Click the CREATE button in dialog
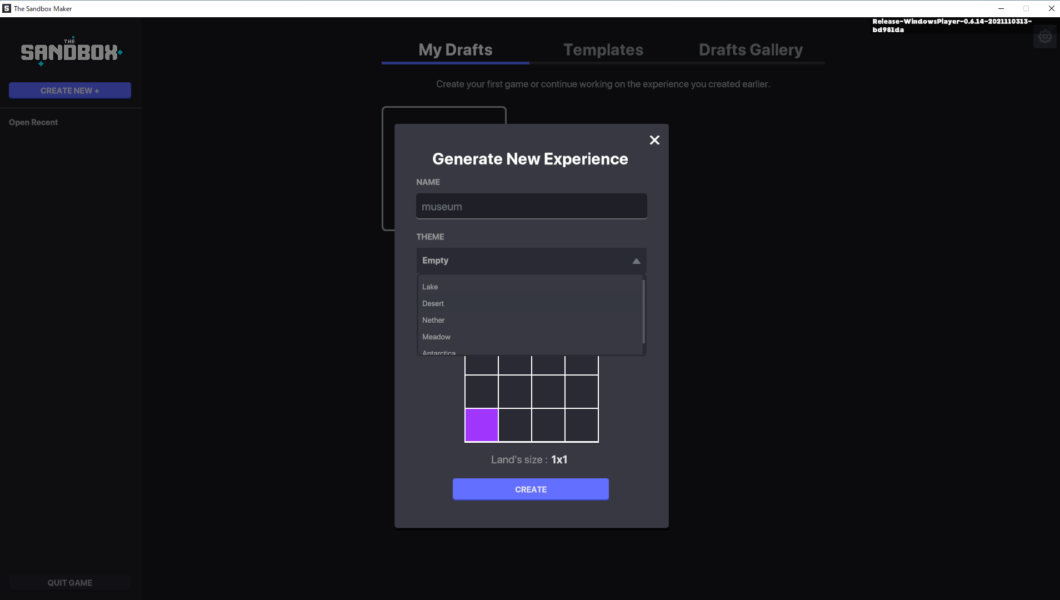Viewport: 1060px width, 600px height. (x=531, y=489)
